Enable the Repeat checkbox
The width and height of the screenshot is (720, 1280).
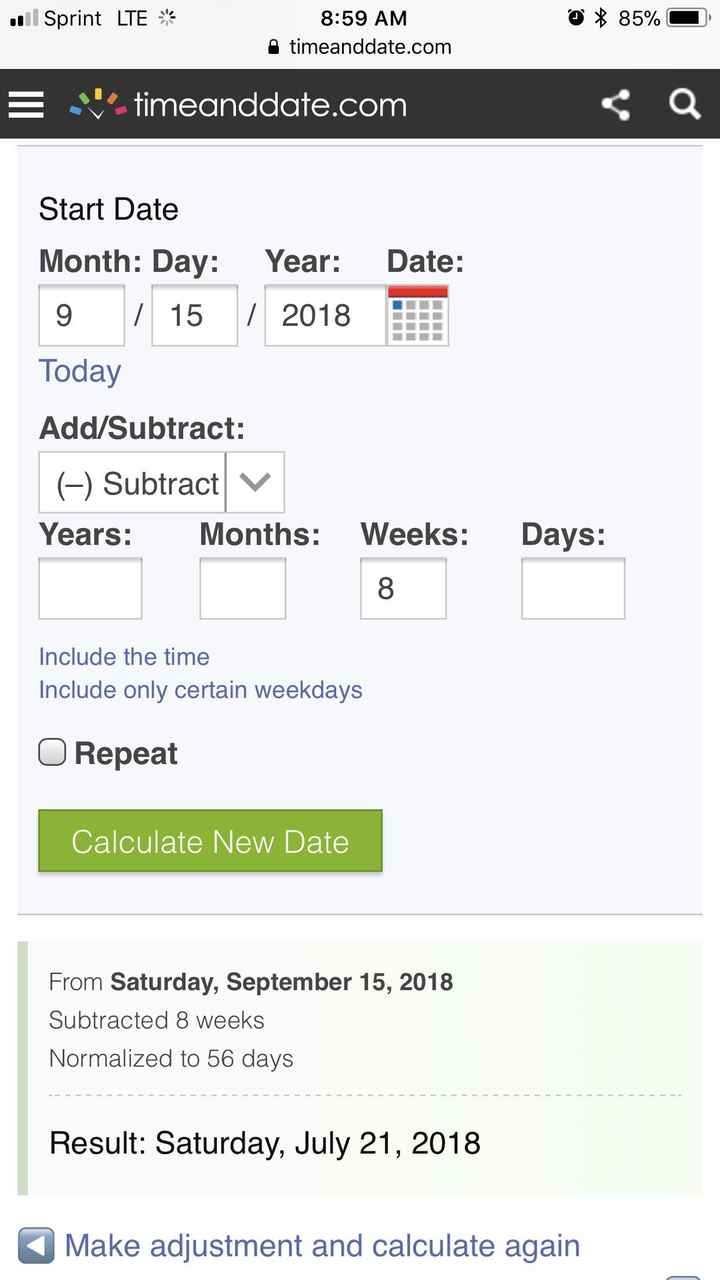pyautogui.click(x=52, y=752)
